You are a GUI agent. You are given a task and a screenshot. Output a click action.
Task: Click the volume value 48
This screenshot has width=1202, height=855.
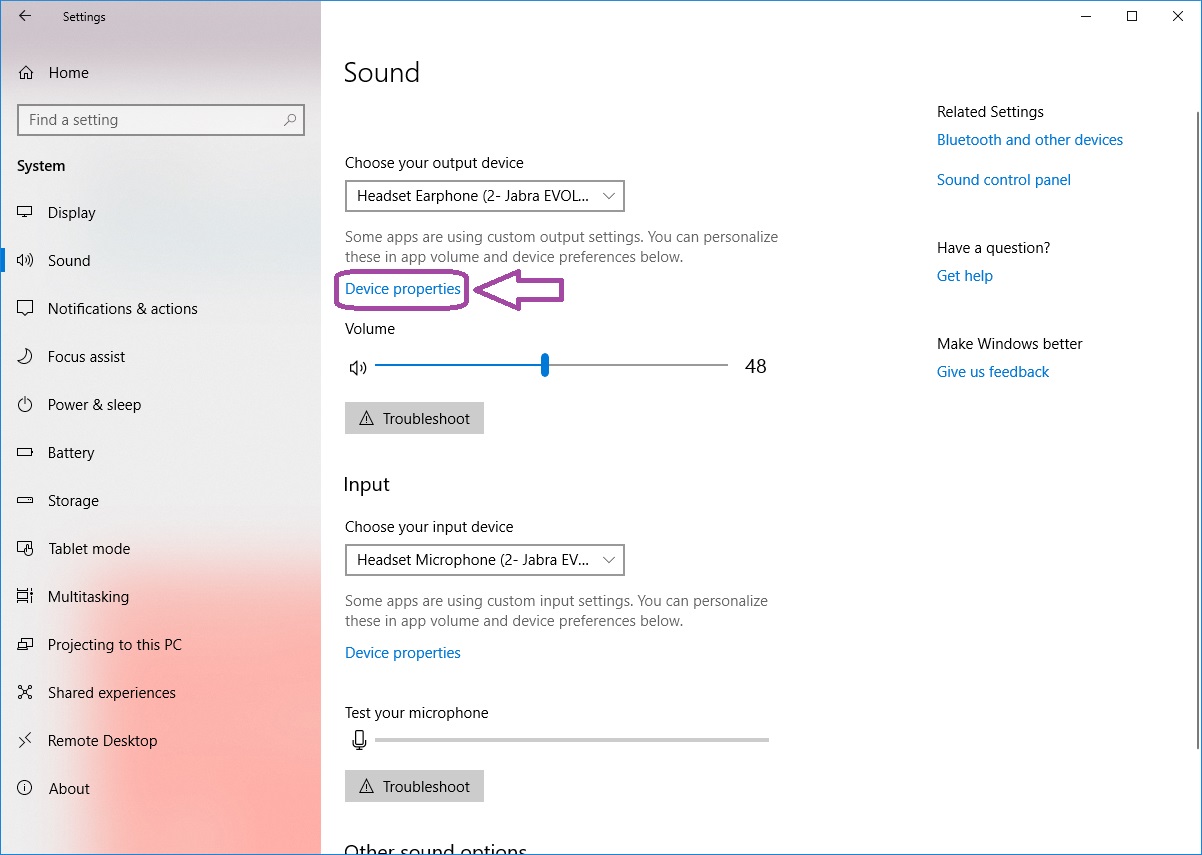756,367
